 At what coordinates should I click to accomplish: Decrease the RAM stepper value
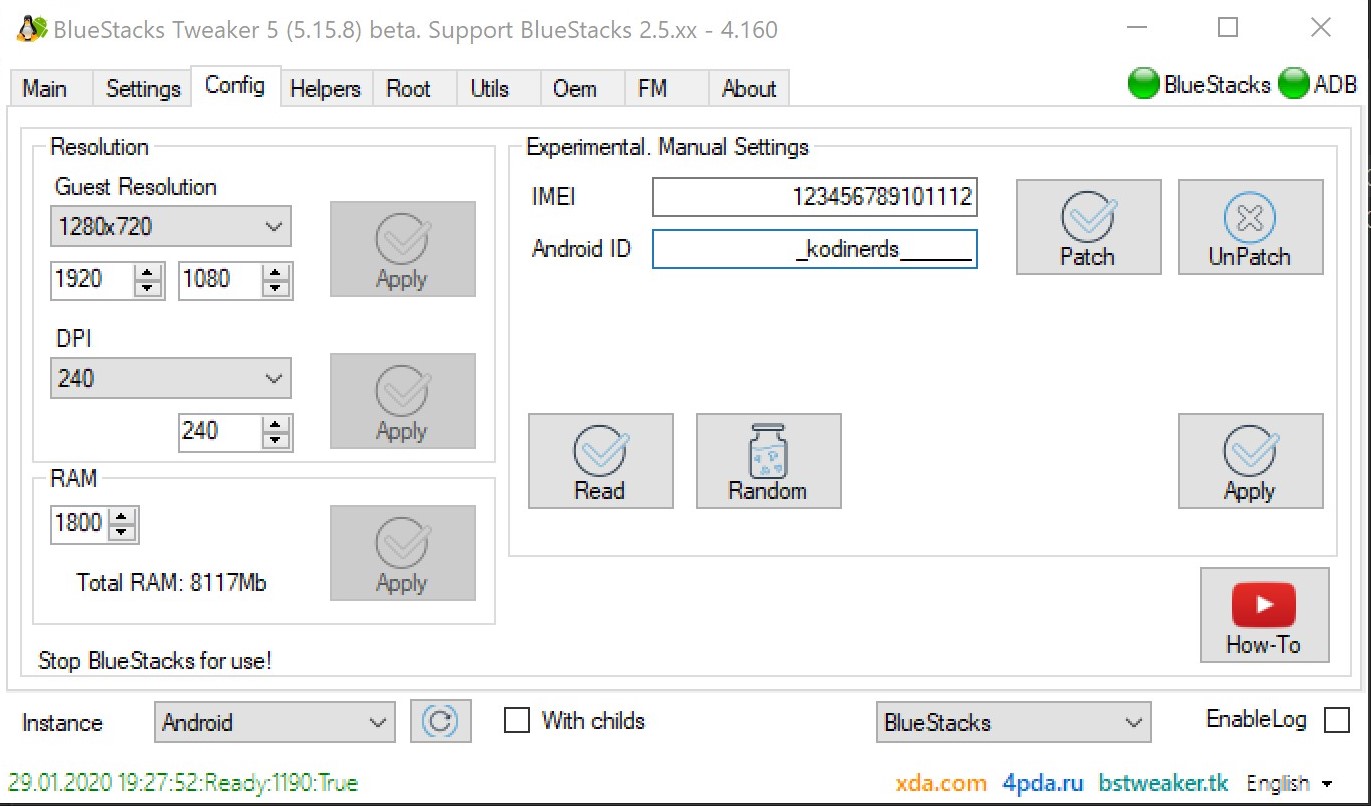pyautogui.click(x=122, y=531)
